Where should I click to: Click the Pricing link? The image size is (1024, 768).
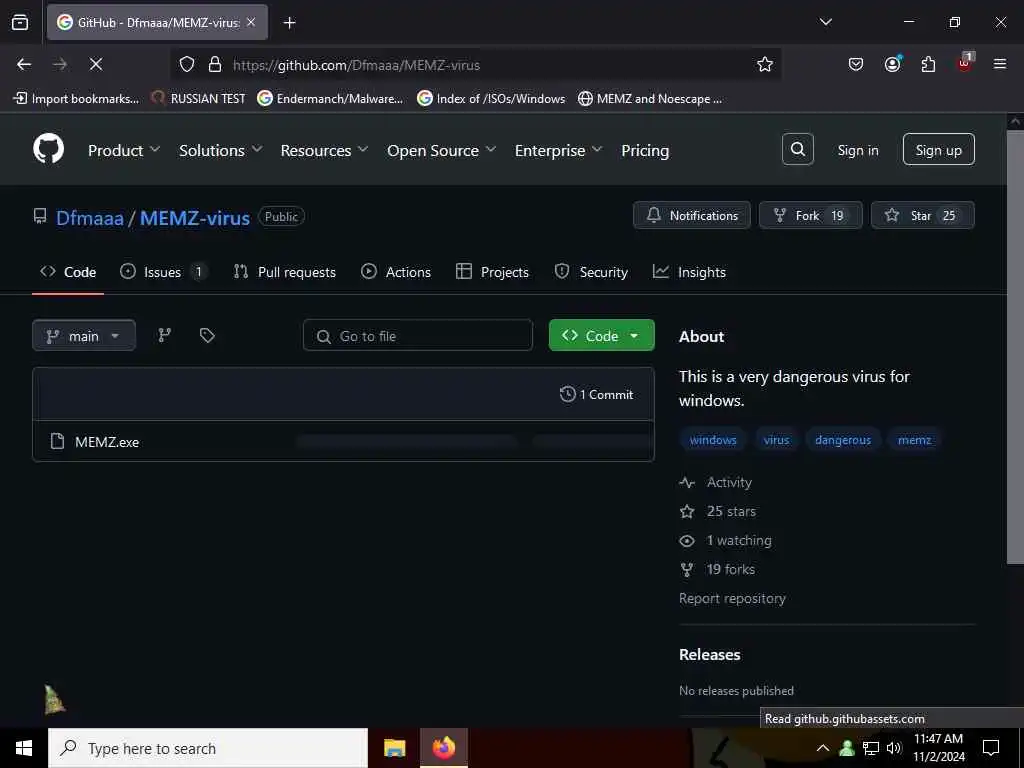point(645,150)
